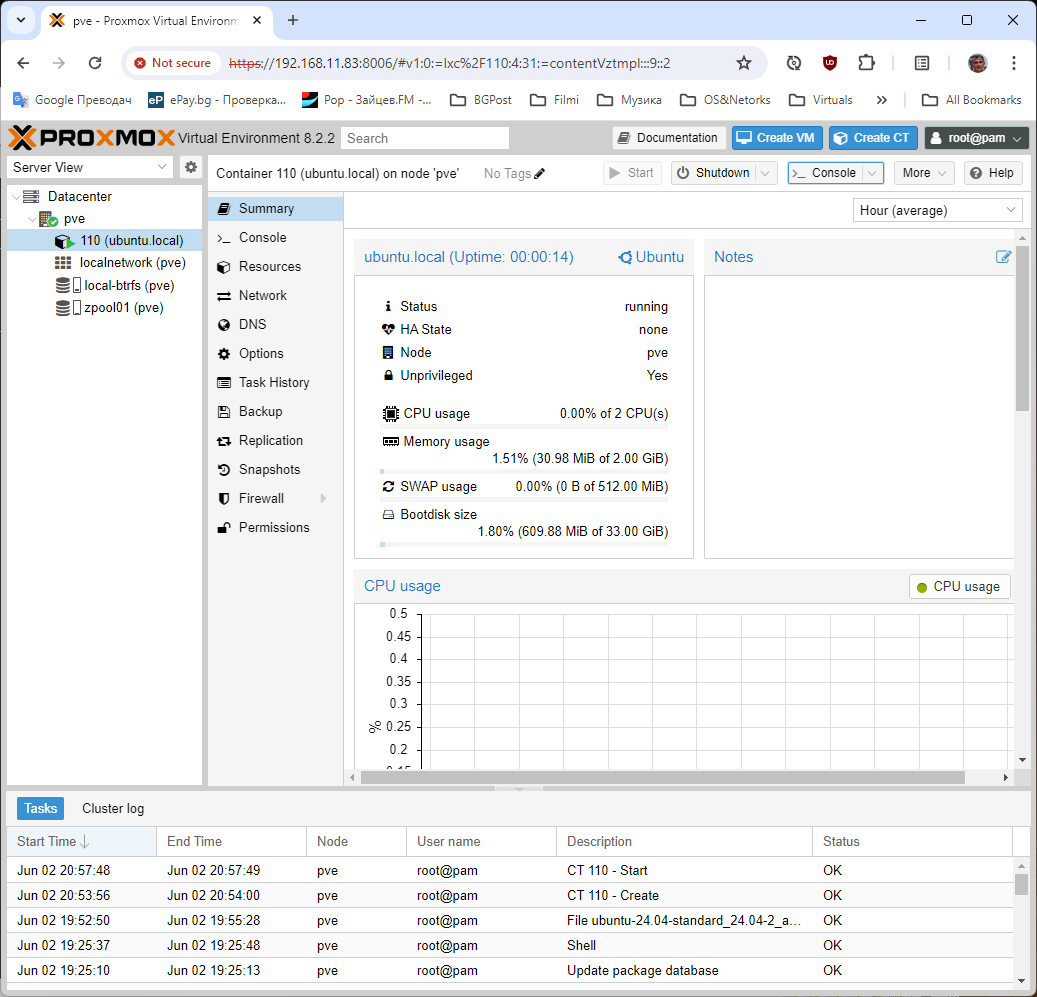Select local-btrfs (pve) storage
Viewport: 1037px width, 997px height.
104,285
